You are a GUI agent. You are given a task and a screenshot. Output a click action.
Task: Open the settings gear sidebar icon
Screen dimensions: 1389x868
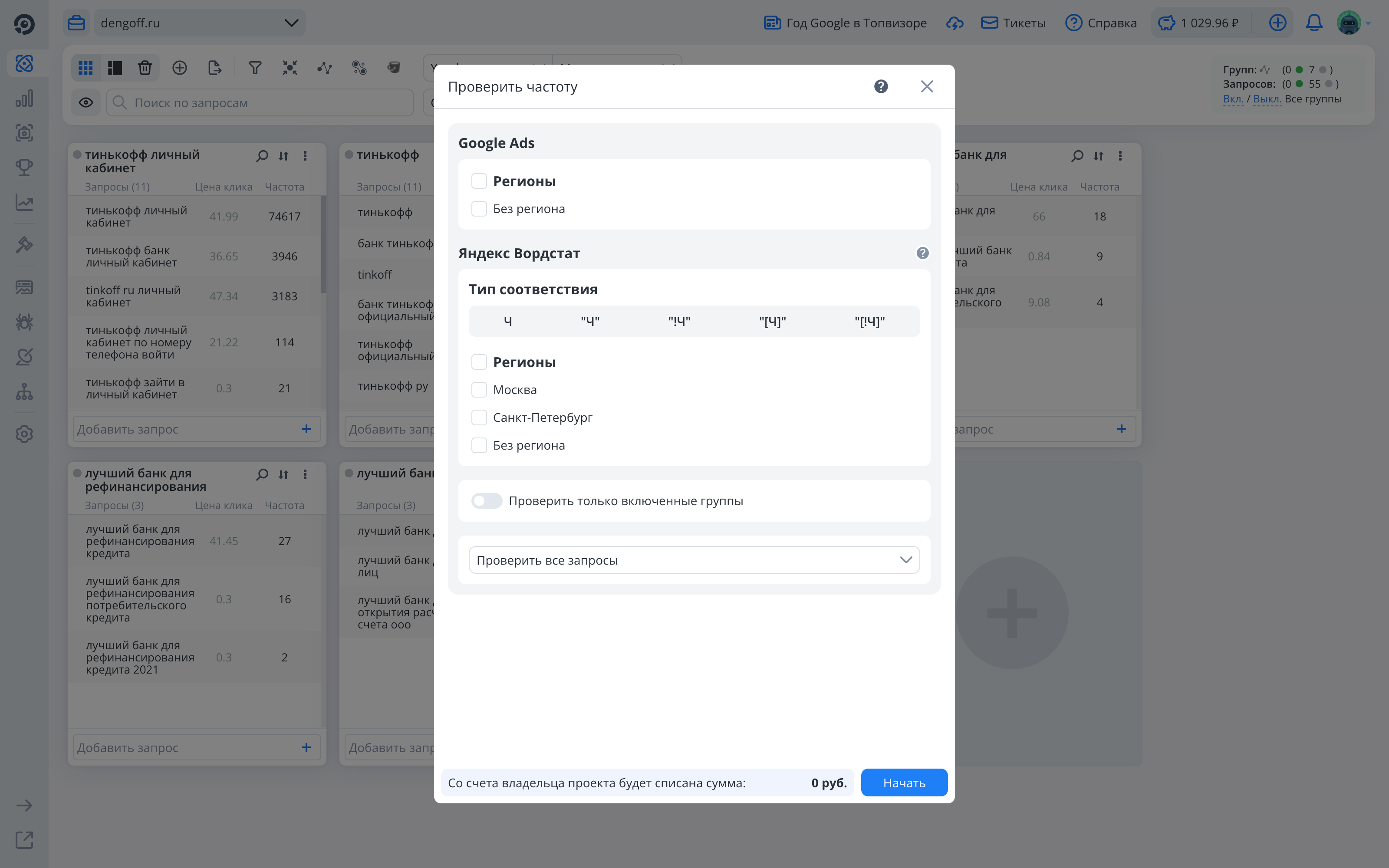pyautogui.click(x=24, y=434)
